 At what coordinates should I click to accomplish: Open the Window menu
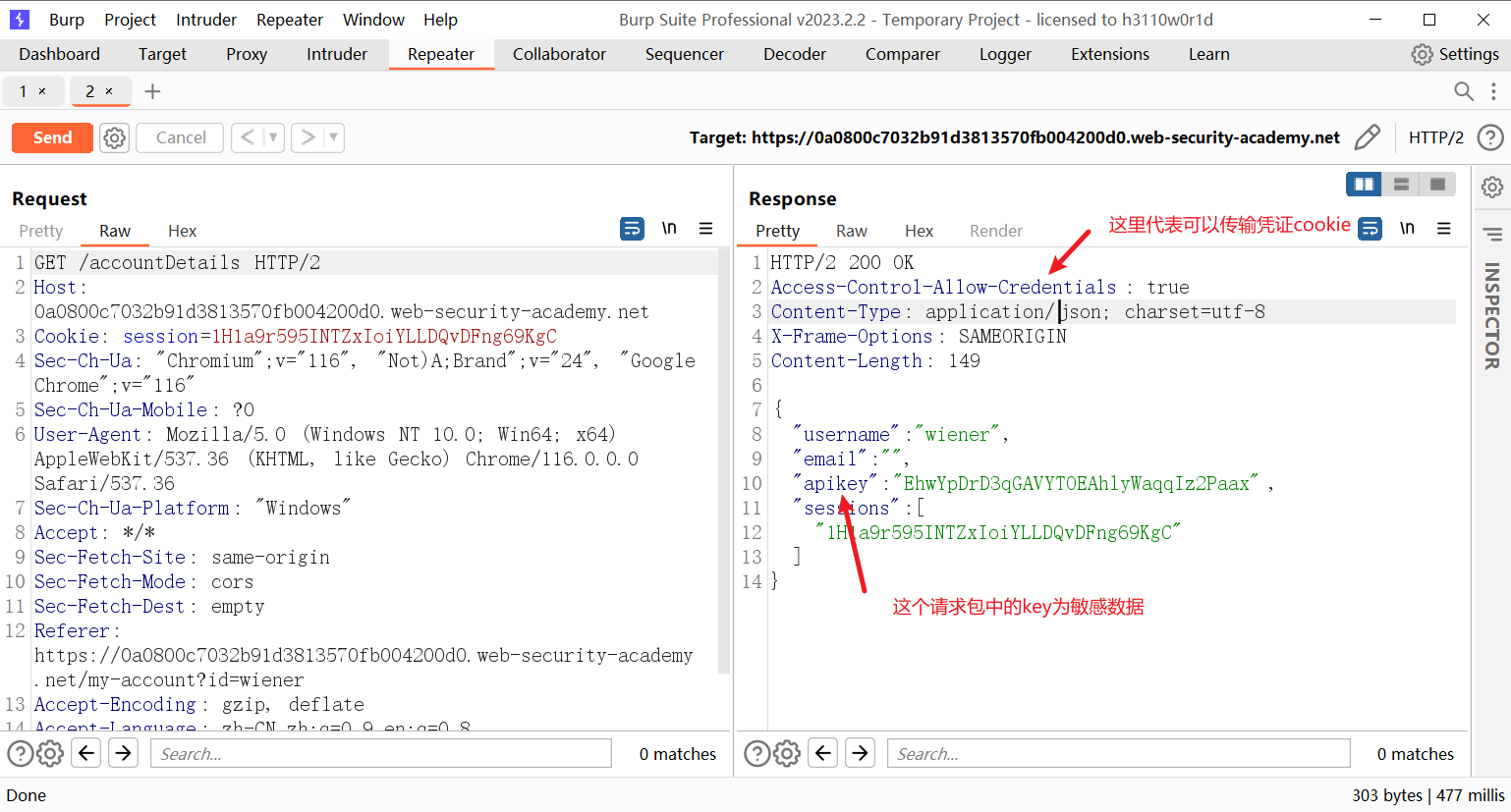373,20
